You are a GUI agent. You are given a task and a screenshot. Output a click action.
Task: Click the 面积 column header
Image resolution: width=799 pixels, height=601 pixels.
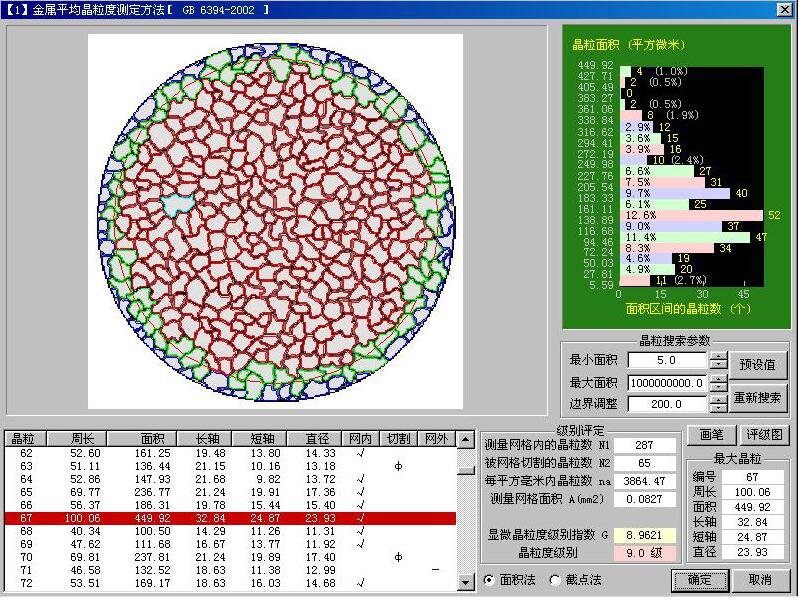152,439
